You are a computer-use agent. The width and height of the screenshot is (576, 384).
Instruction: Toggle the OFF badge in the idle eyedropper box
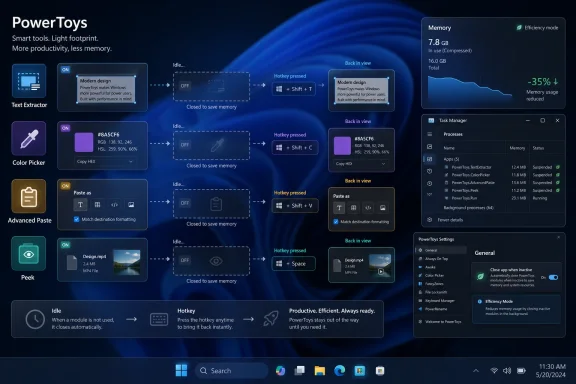[x=185, y=144]
